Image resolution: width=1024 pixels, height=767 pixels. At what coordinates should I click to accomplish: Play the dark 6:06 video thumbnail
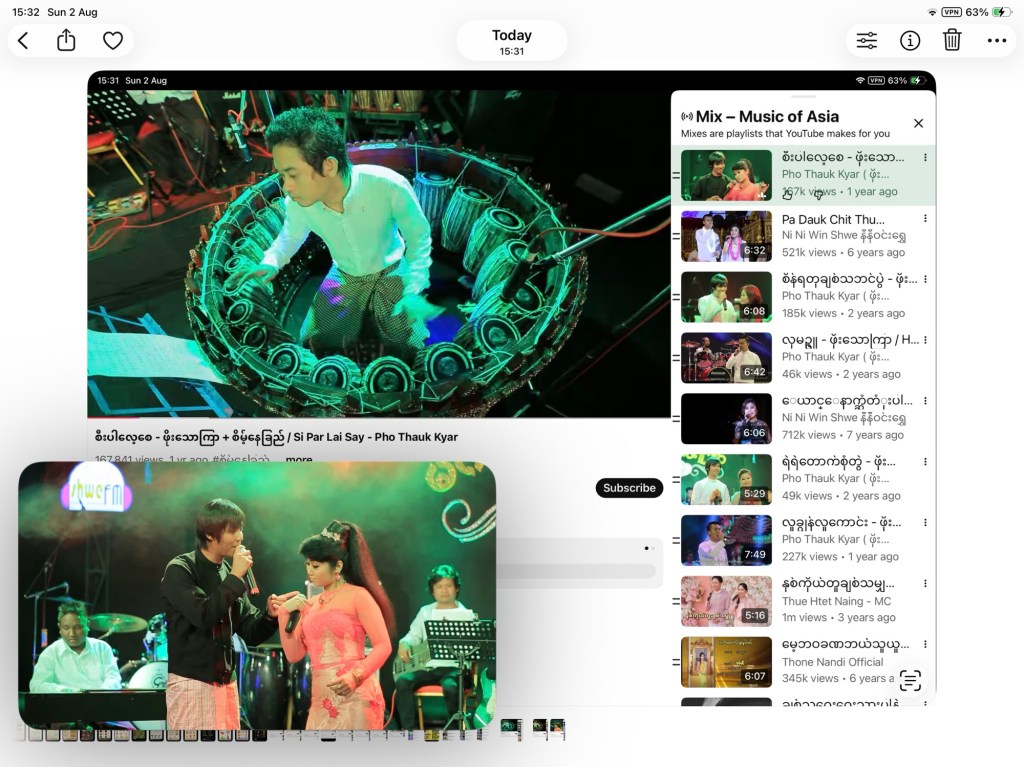[726, 419]
